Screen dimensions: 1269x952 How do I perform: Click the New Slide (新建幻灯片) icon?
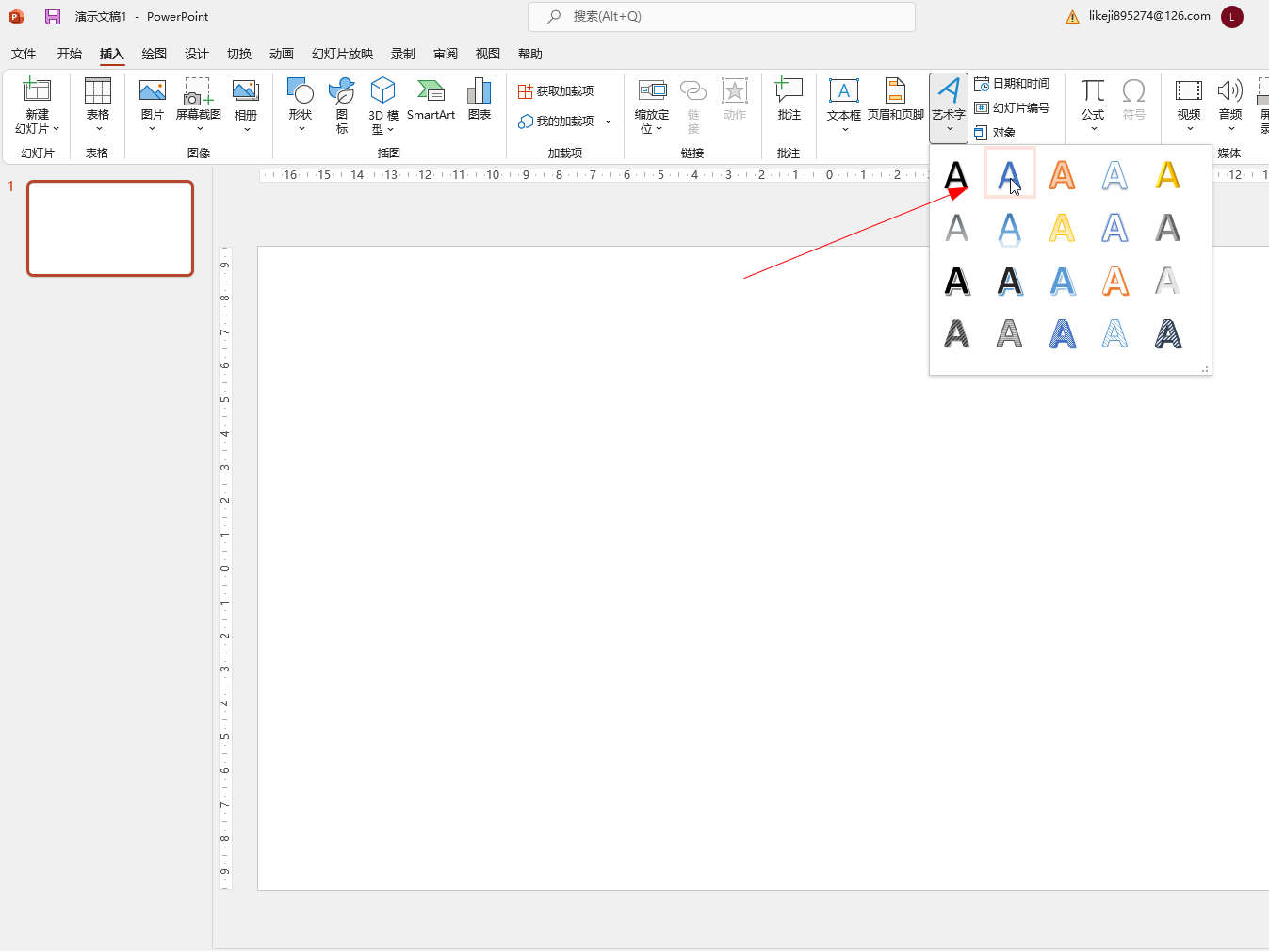tap(37, 89)
